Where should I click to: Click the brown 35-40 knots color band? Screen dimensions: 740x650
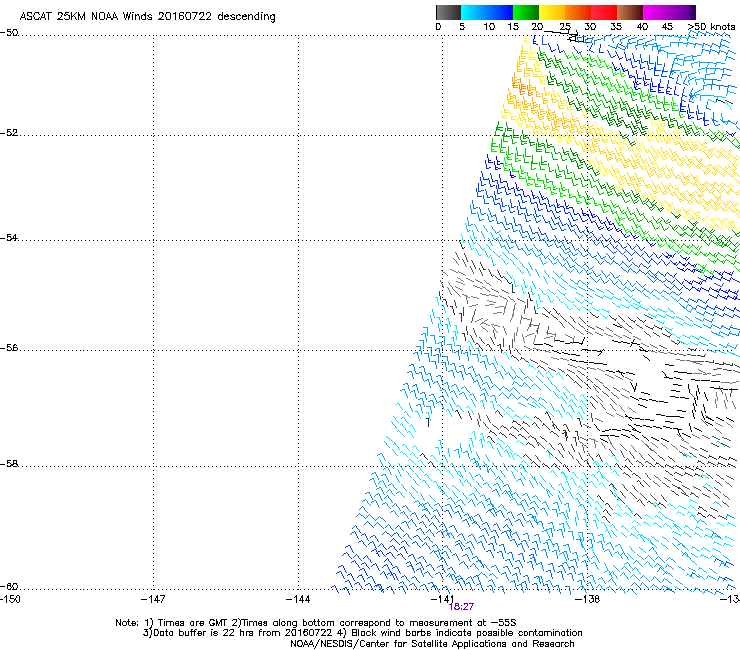pos(630,12)
